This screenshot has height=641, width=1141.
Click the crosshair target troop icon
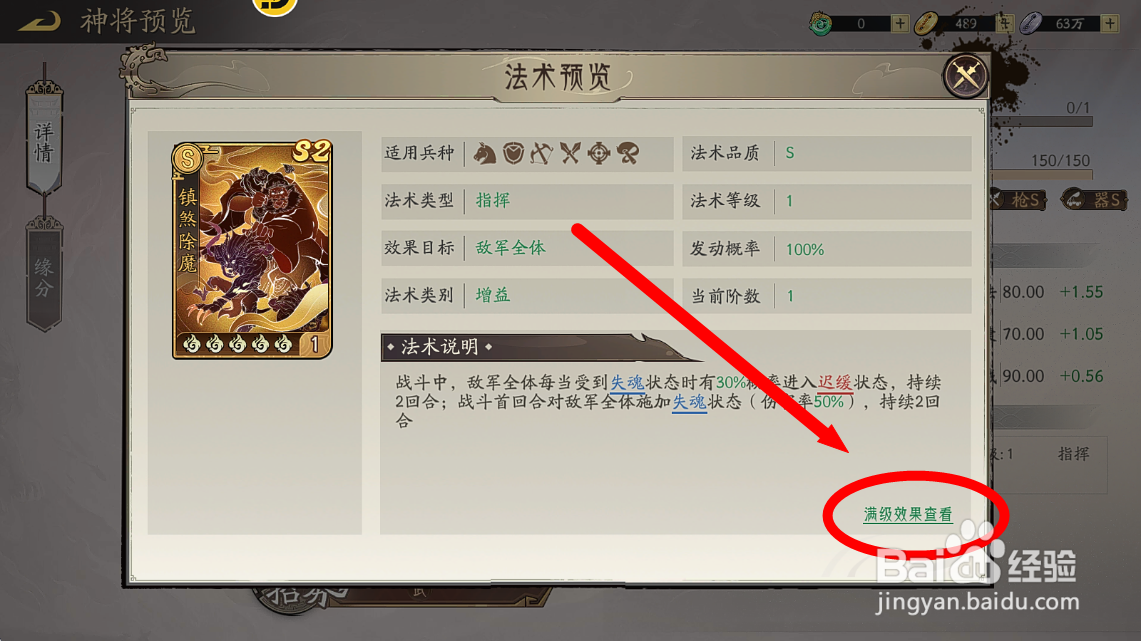point(599,154)
